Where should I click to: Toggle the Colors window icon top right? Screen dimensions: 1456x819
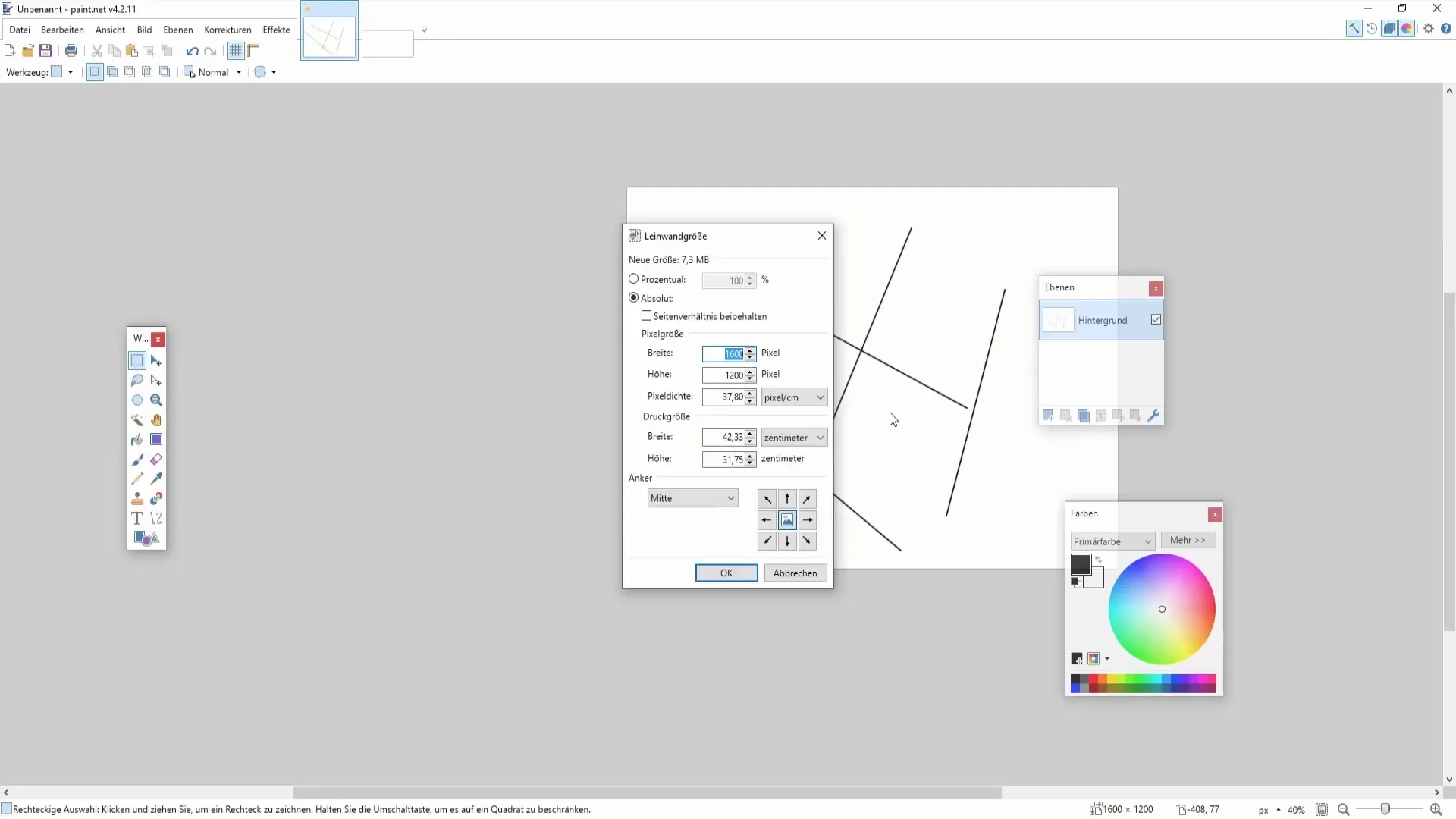tap(1407, 29)
